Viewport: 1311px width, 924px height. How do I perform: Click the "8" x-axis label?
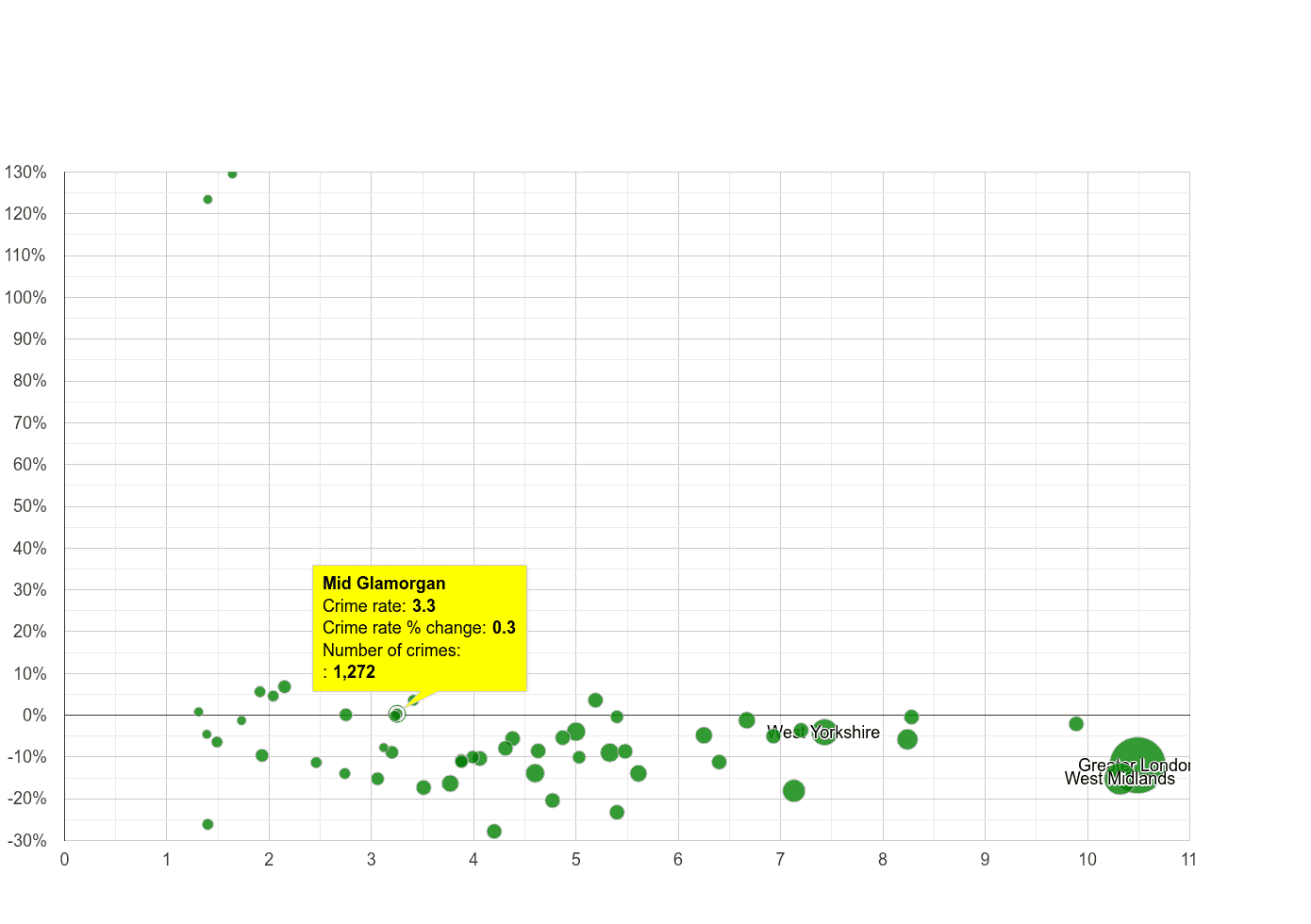click(883, 859)
